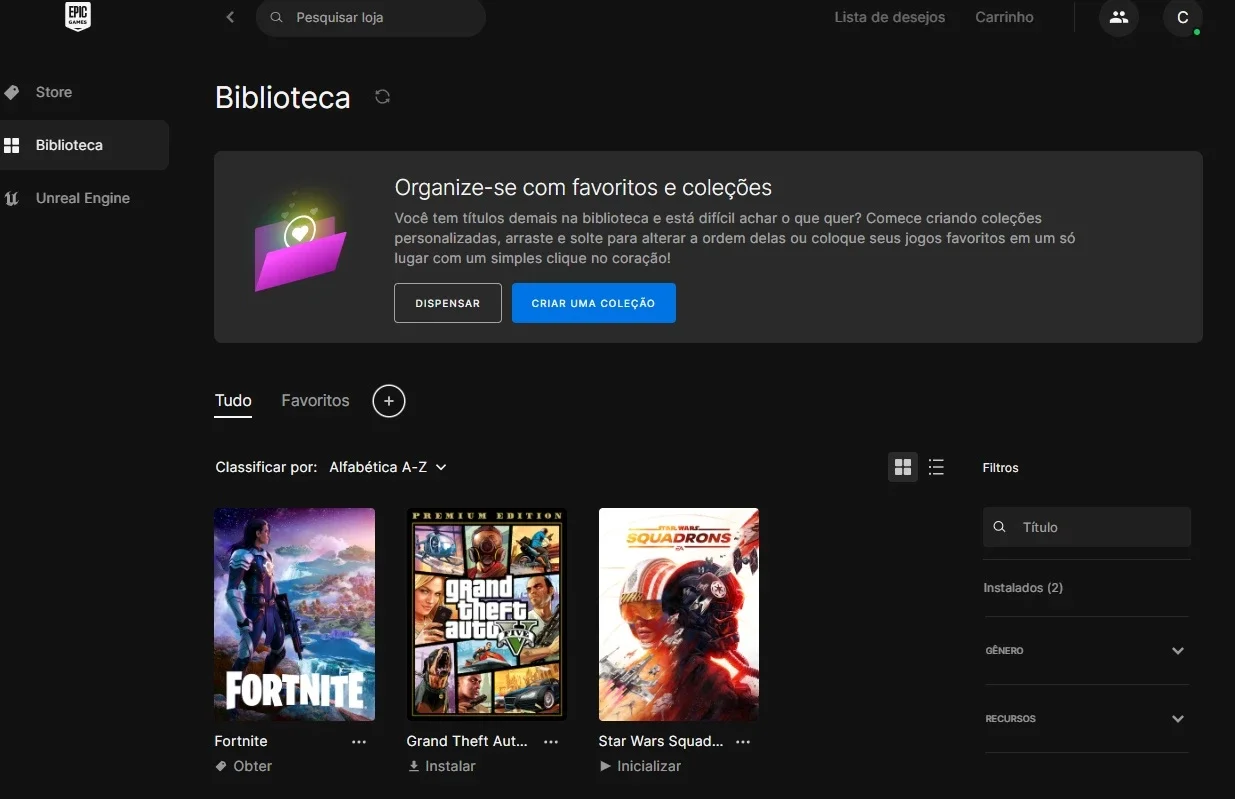1235x799 pixels.
Task: Open the account profile avatar C
Action: pos(1183,17)
